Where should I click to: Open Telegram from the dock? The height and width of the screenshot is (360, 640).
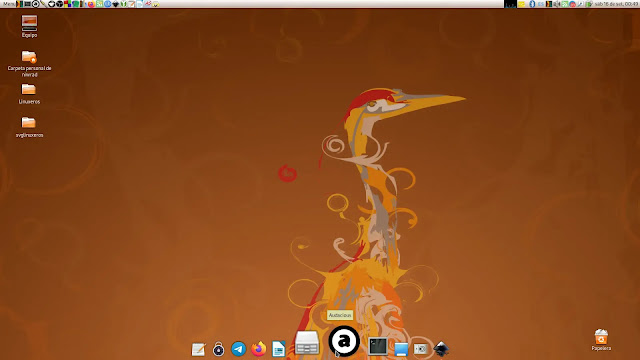pyautogui.click(x=238, y=349)
